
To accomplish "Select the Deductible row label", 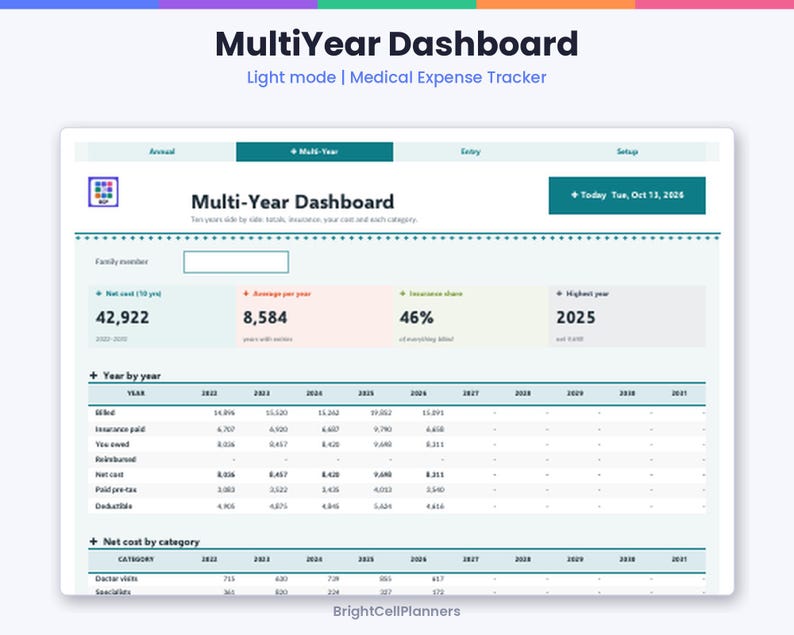I will [x=114, y=506].
